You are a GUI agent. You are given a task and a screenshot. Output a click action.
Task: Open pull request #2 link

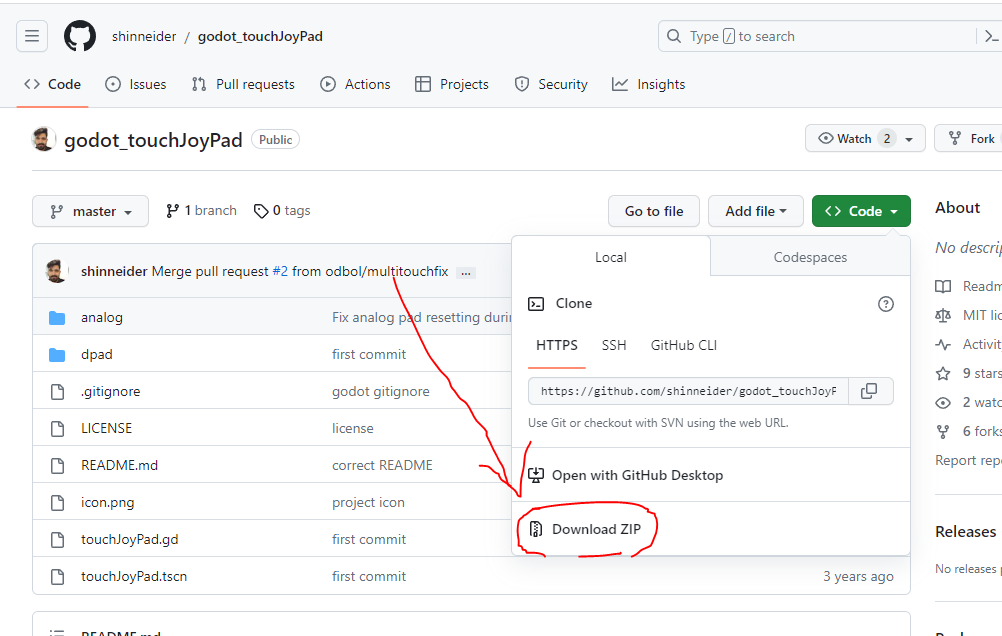point(280,271)
